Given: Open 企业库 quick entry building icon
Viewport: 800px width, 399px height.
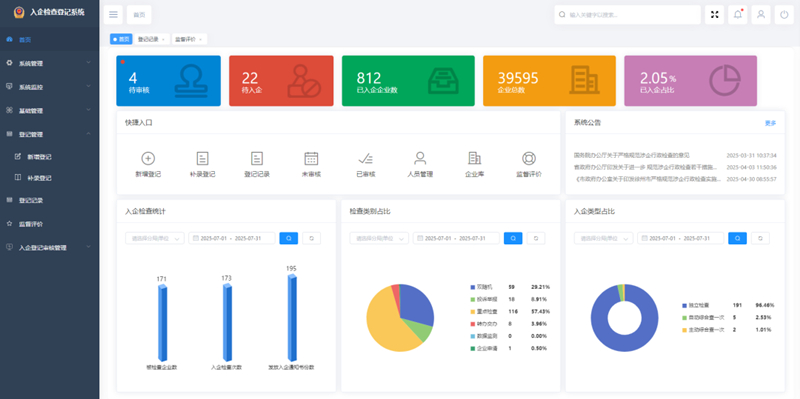Looking at the screenshot, I should tap(474, 159).
